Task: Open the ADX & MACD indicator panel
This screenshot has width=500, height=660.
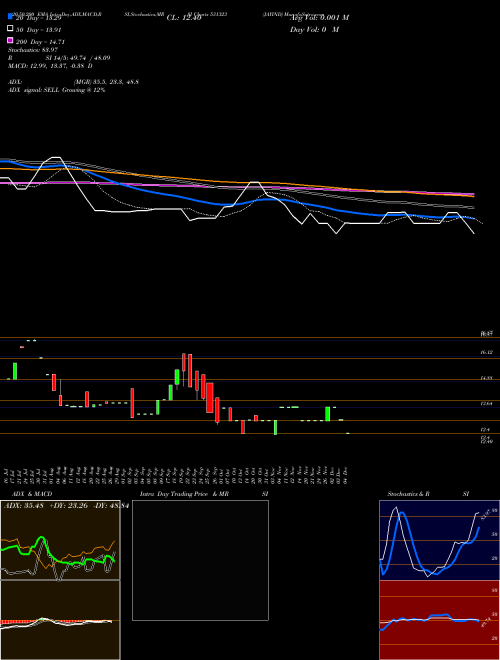Action: [x=60, y=540]
